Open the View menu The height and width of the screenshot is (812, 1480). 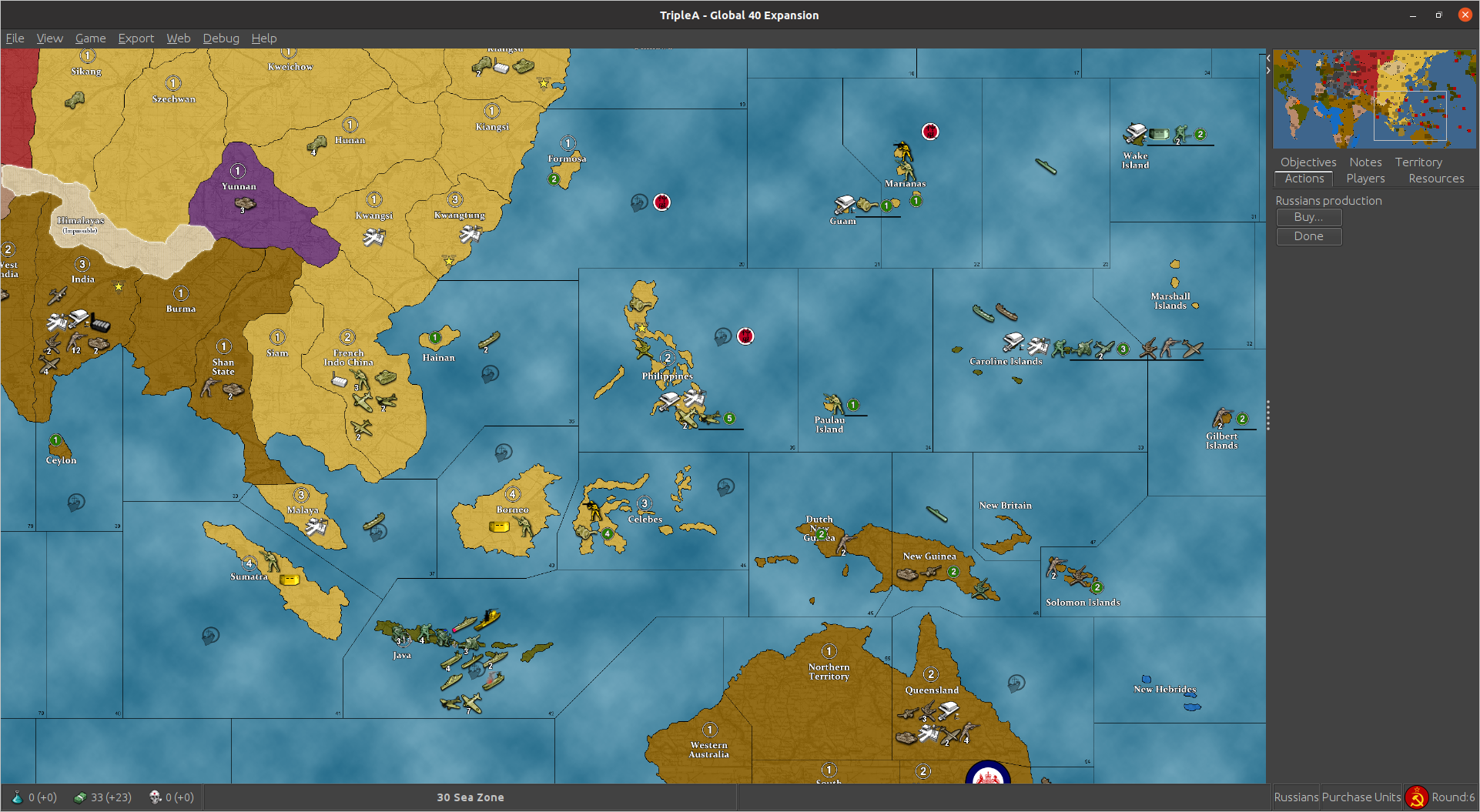coord(49,38)
